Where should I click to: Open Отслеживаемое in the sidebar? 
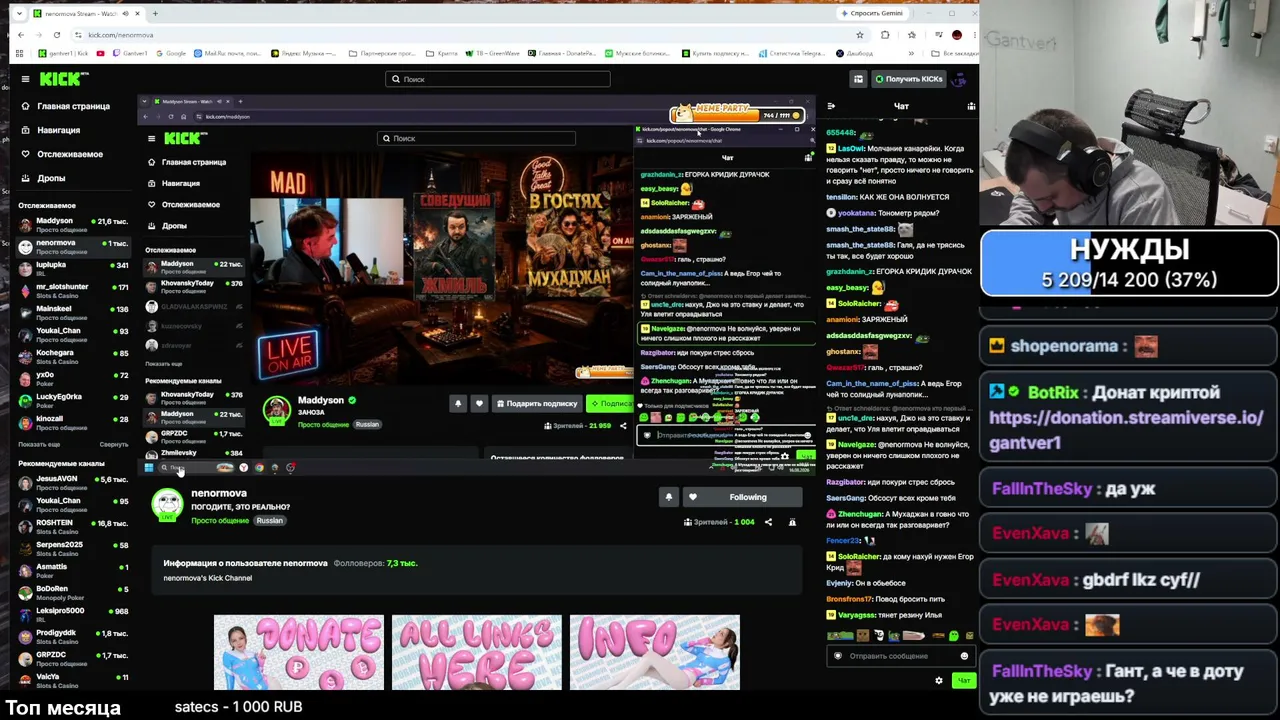coord(61,154)
